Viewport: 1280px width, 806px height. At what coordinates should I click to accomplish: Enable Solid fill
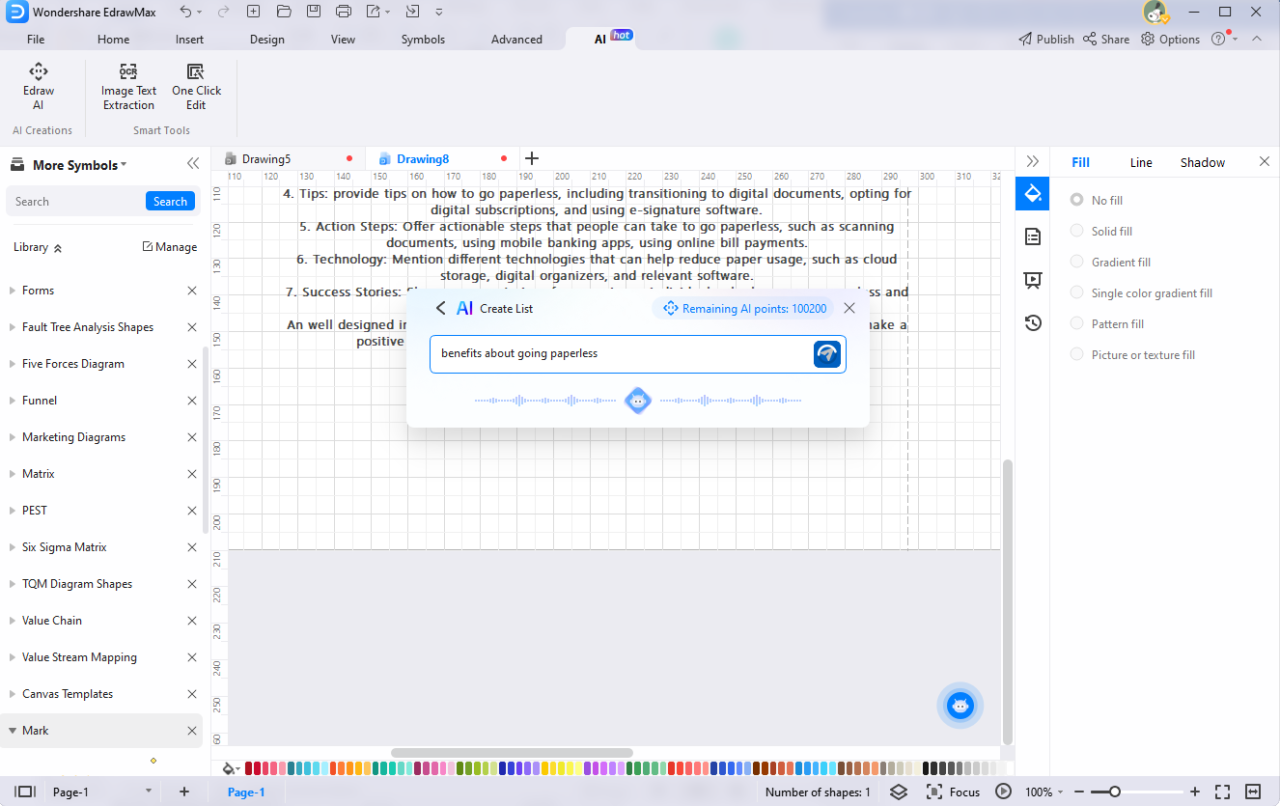click(x=1076, y=231)
